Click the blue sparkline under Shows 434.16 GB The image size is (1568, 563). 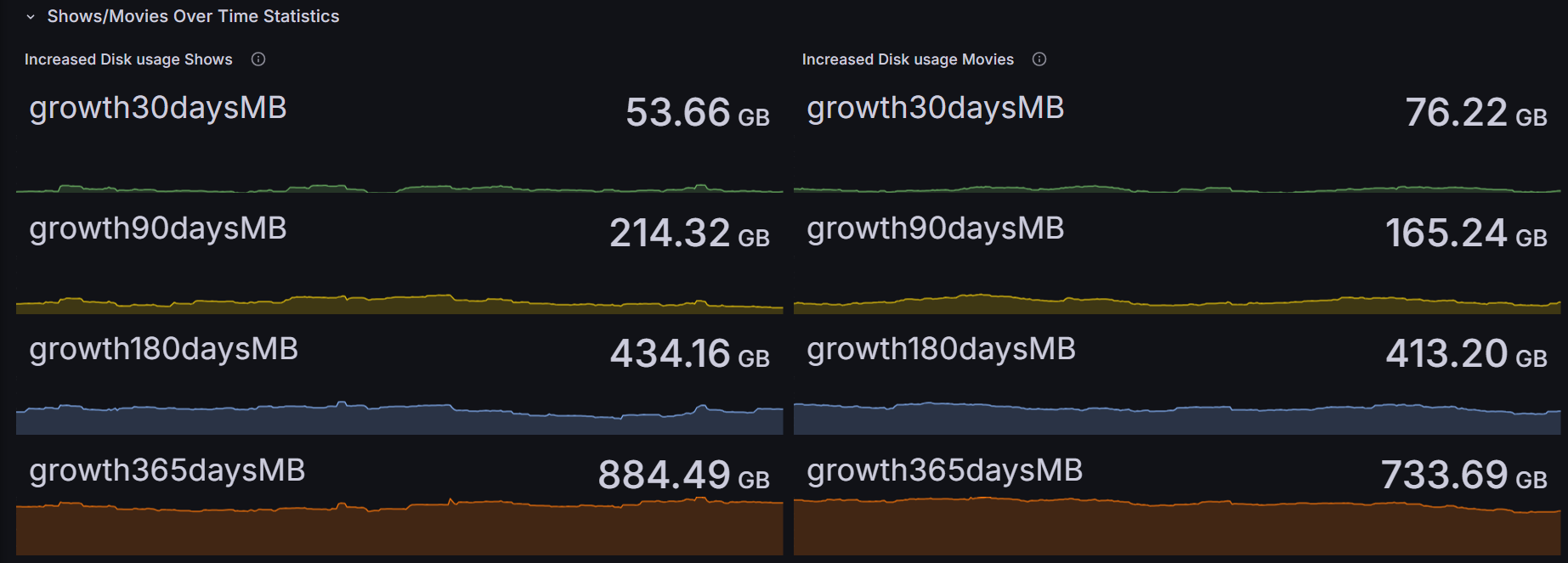[x=399, y=419]
